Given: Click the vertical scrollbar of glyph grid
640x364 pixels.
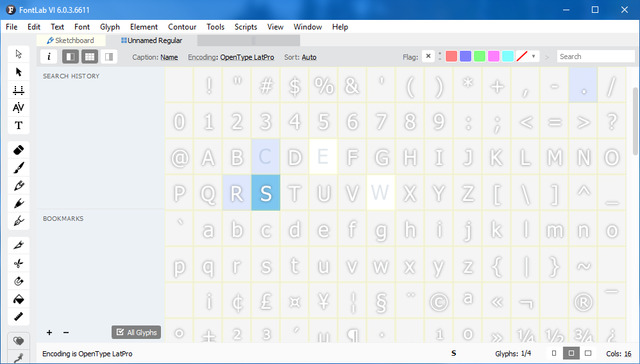Looking at the screenshot, I should [x=635, y=121].
